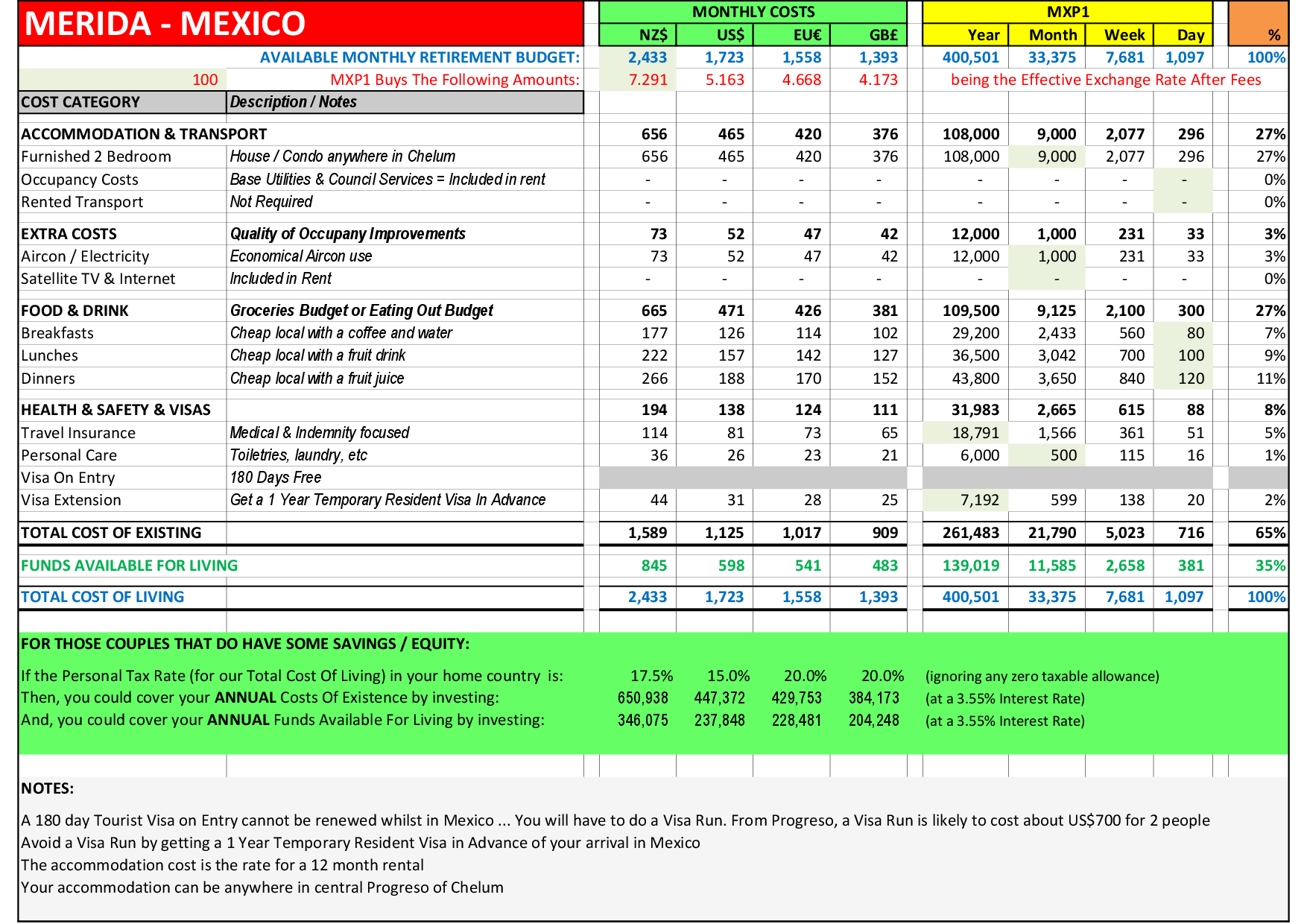Select the MONTHLY COSTS green header cell
The height and width of the screenshot is (924, 1307).
click(x=753, y=12)
